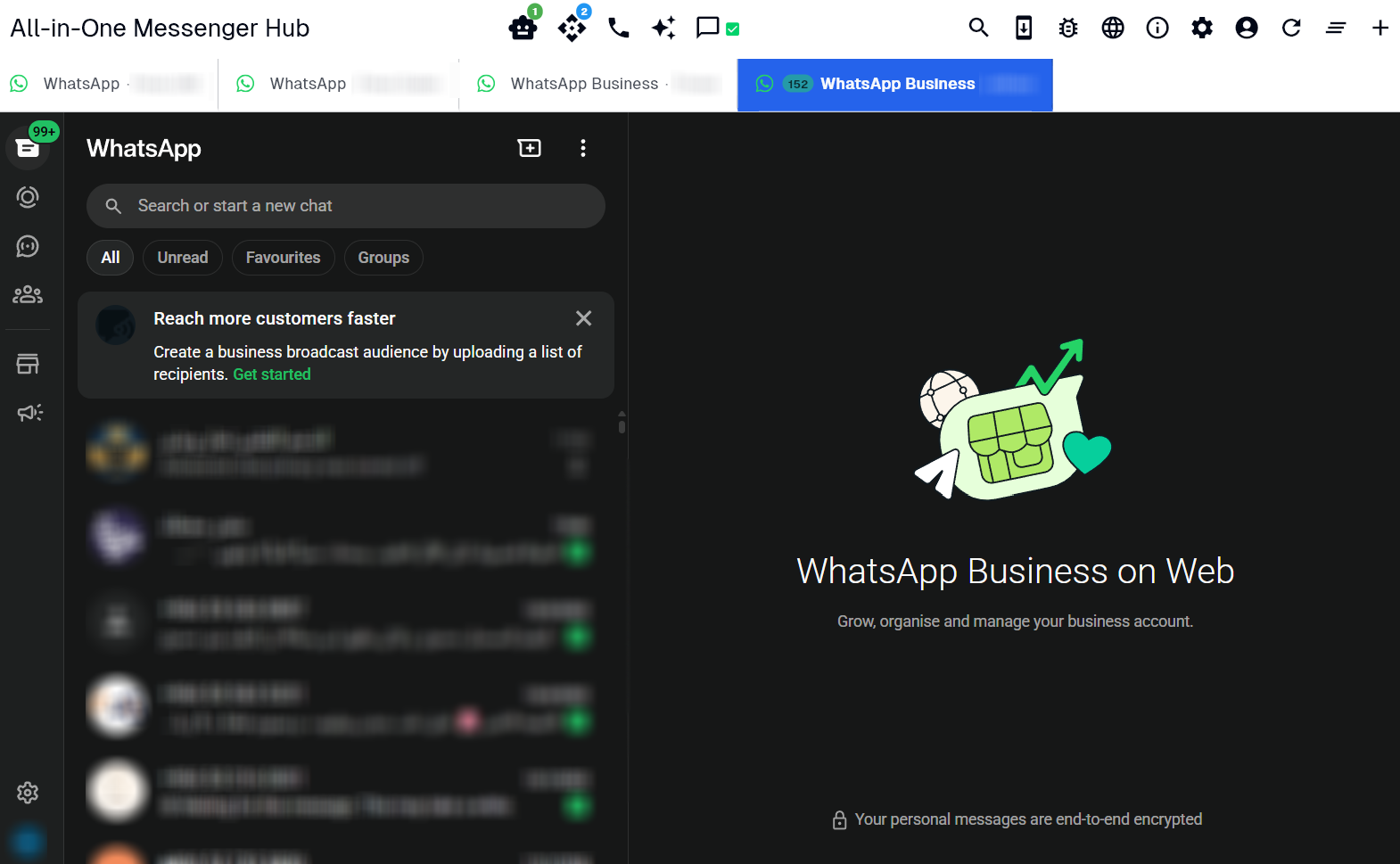
Task: Click the Search or start a new chat field
Action: 346,206
